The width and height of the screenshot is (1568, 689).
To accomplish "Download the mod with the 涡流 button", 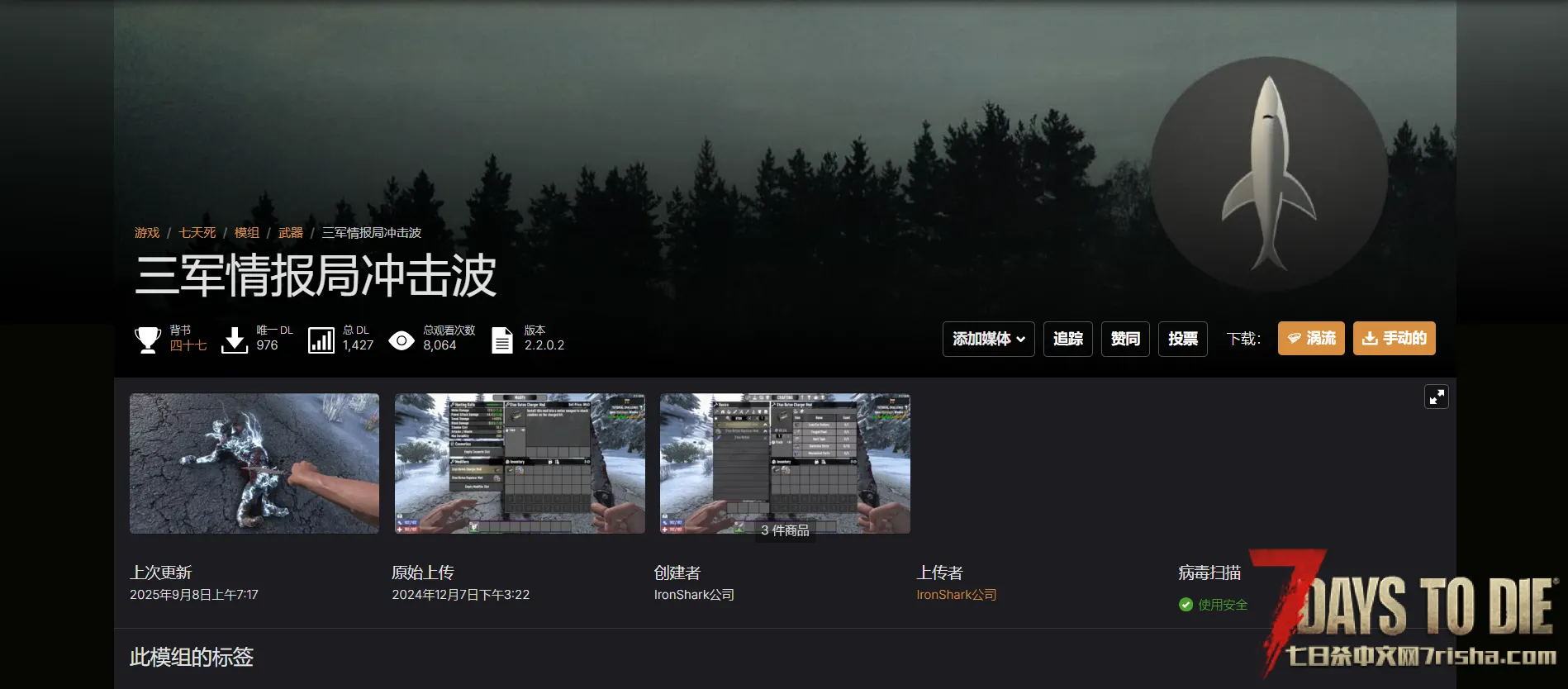I will (x=1311, y=339).
